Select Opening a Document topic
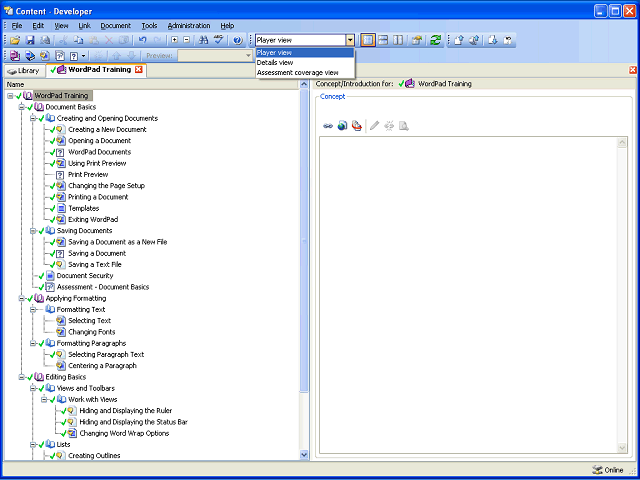This screenshot has width=640, height=480. click(x=100, y=141)
